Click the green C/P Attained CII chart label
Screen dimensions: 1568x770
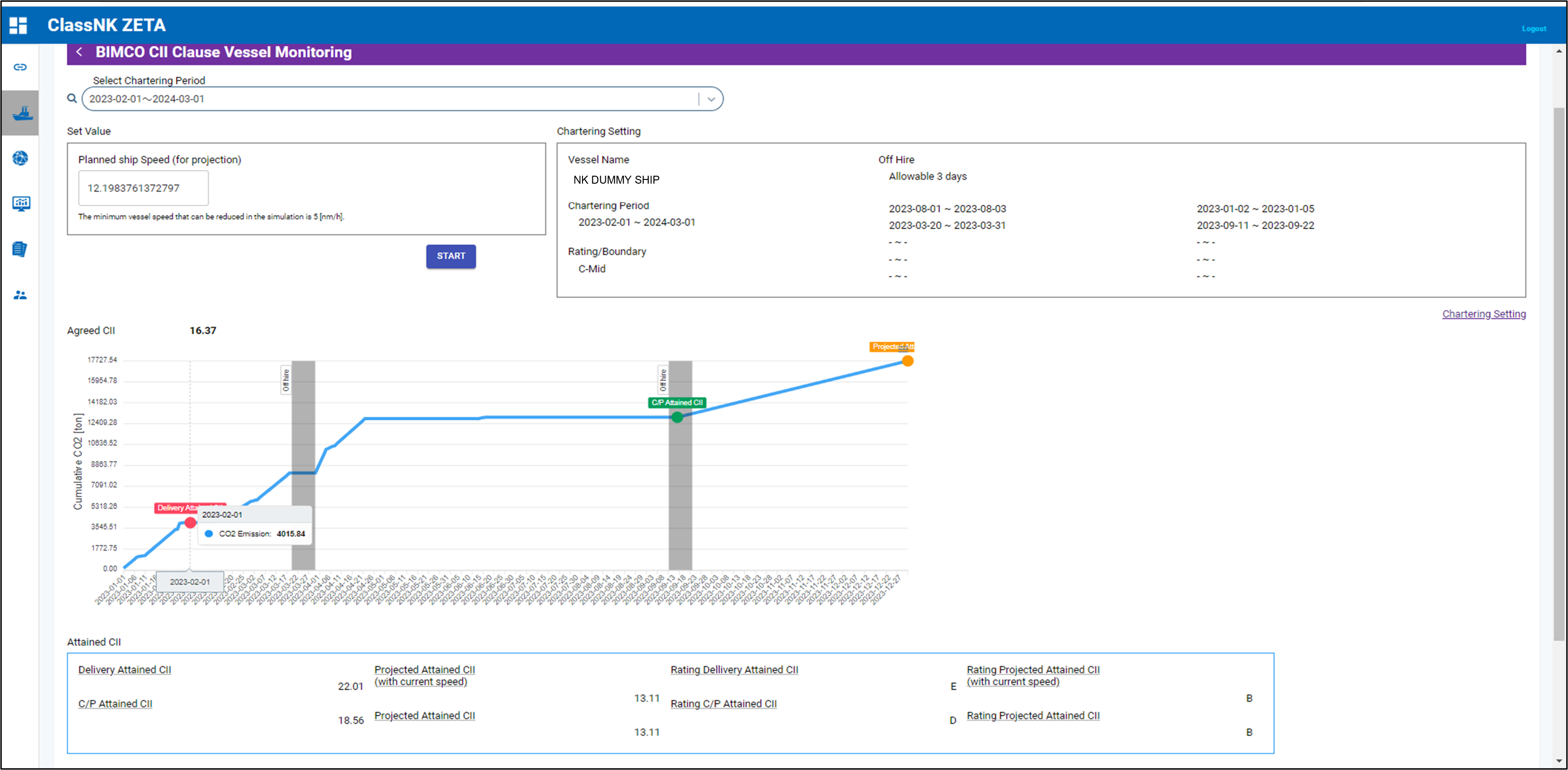[677, 403]
